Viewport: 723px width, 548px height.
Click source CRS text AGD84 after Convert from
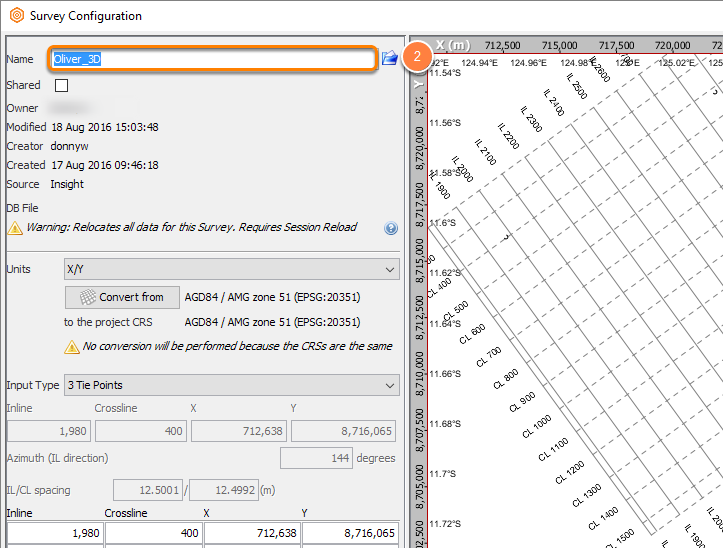[272, 297]
